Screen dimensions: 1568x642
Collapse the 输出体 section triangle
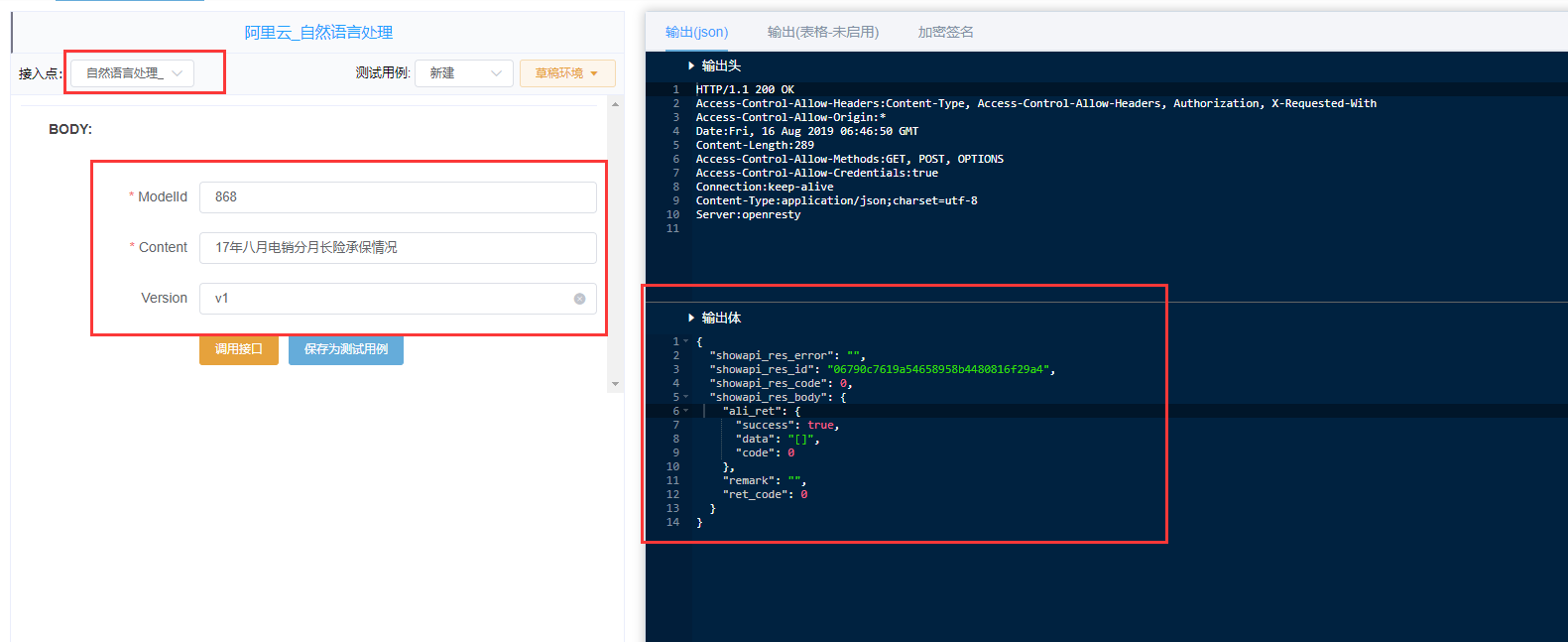point(691,318)
